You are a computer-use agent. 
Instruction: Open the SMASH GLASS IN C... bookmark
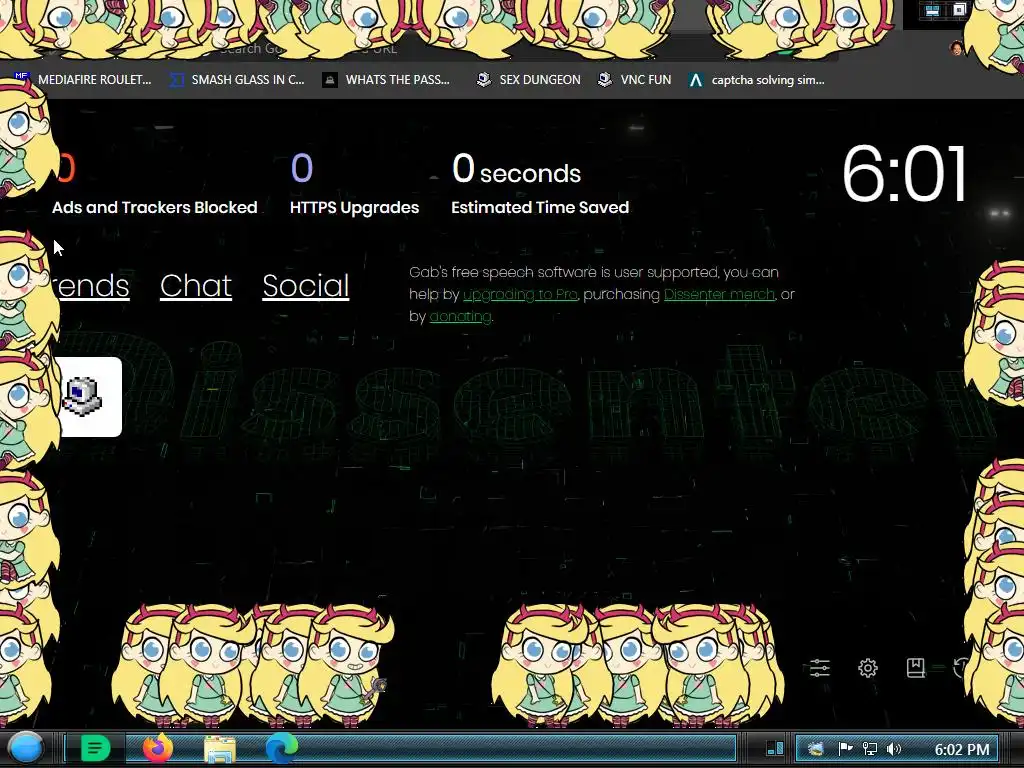[237, 80]
